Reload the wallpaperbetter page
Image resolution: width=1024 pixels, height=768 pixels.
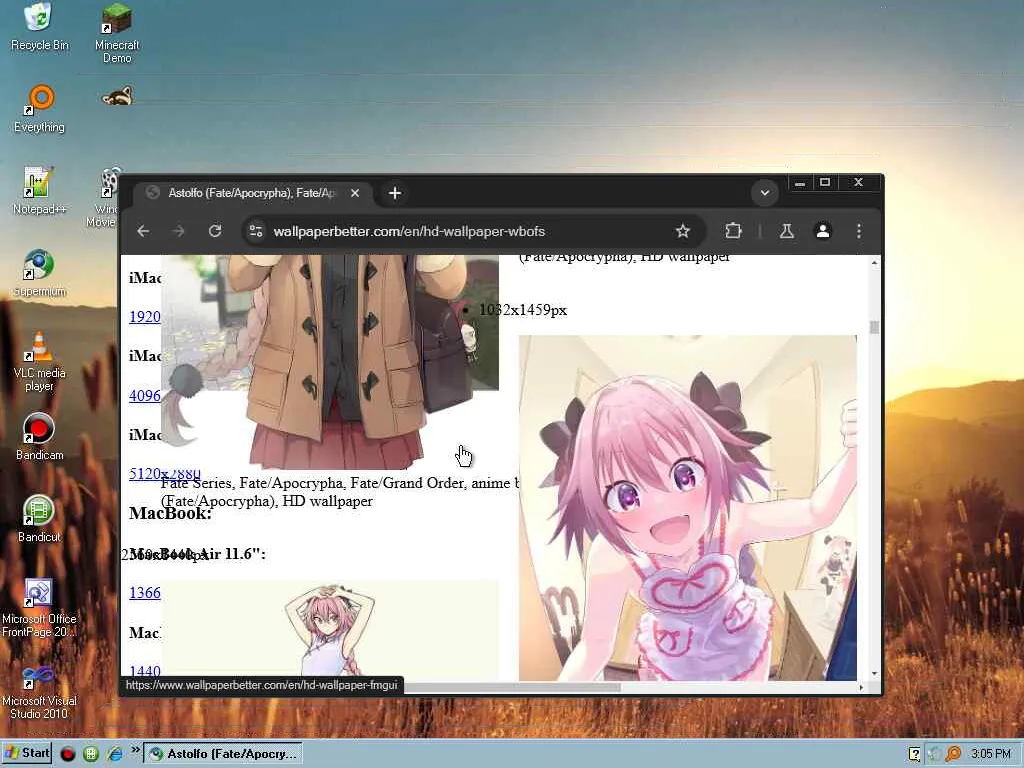click(215, 231)
